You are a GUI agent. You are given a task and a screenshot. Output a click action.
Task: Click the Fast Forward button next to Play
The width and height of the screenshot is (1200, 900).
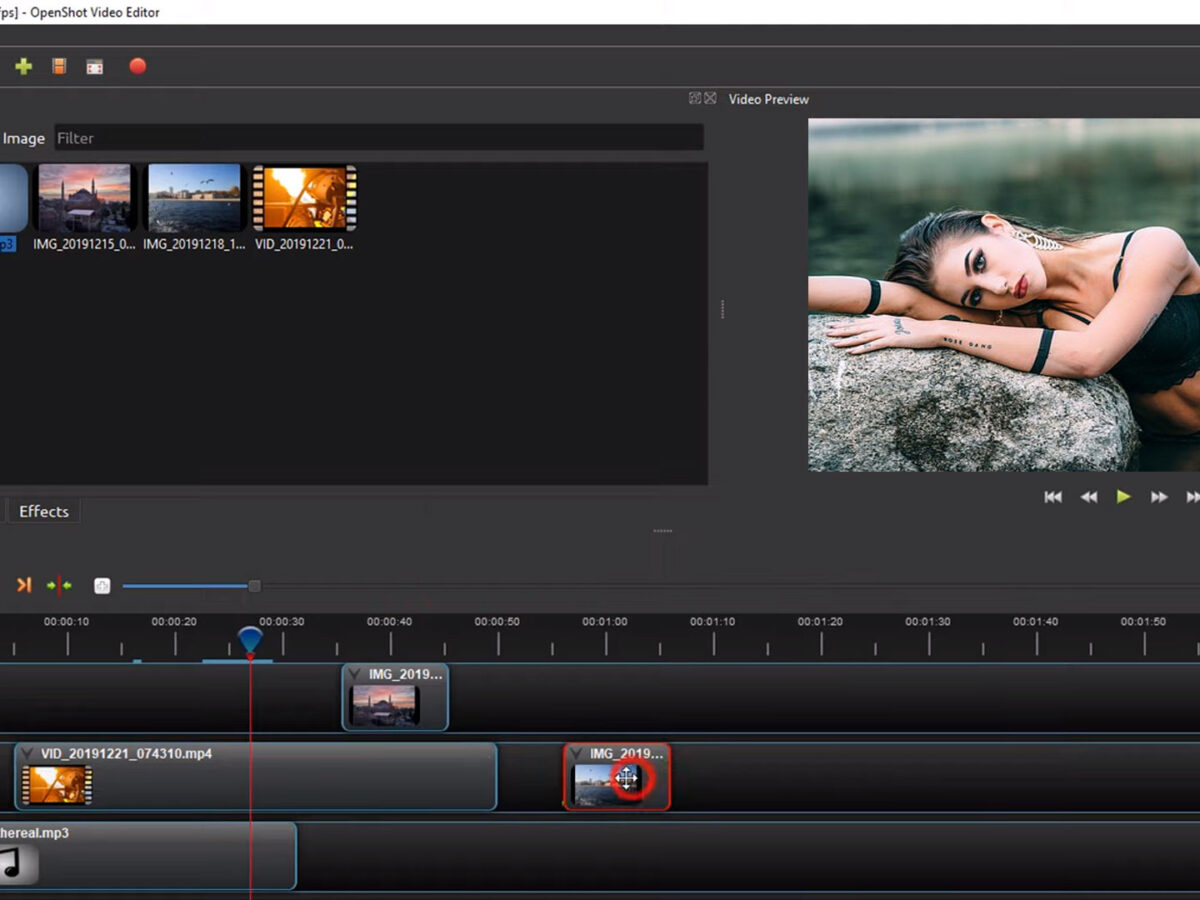pyautogui.click(x=1159, y=497)
